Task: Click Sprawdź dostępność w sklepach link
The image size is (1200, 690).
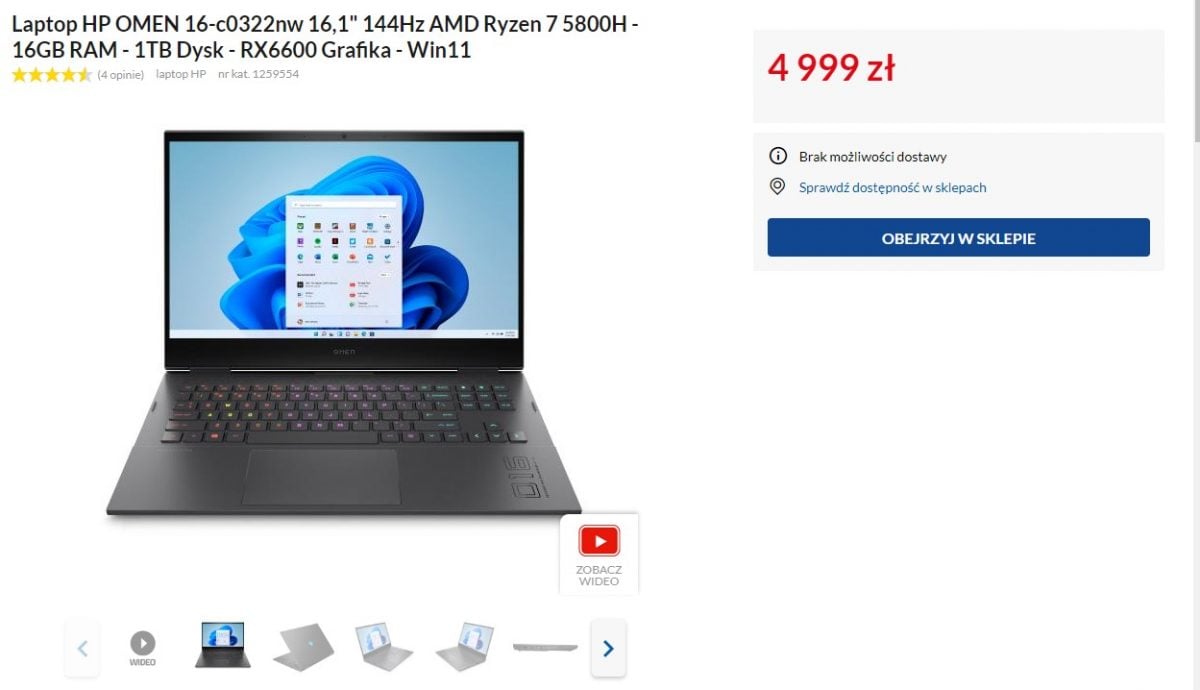Action: tap(892, 187)
